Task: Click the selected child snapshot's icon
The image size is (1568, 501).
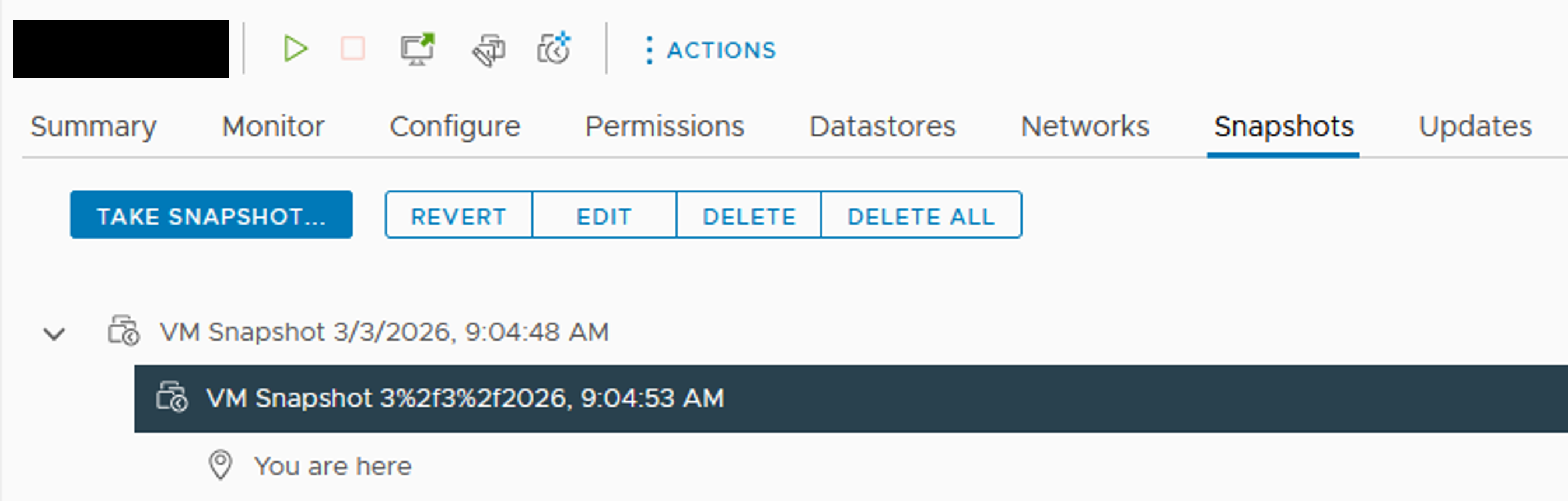Action: (172, 398)
